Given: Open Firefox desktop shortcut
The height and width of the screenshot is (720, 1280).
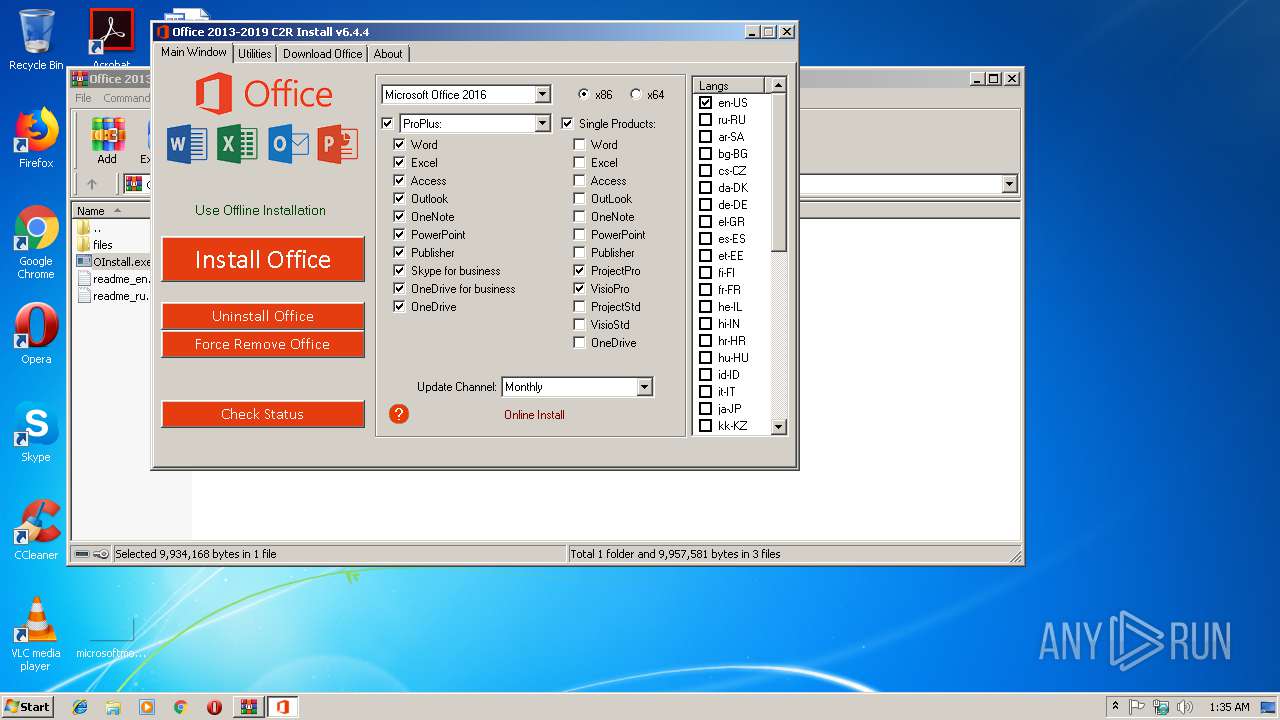Looking at the screenshot, I should pos(36,138).
